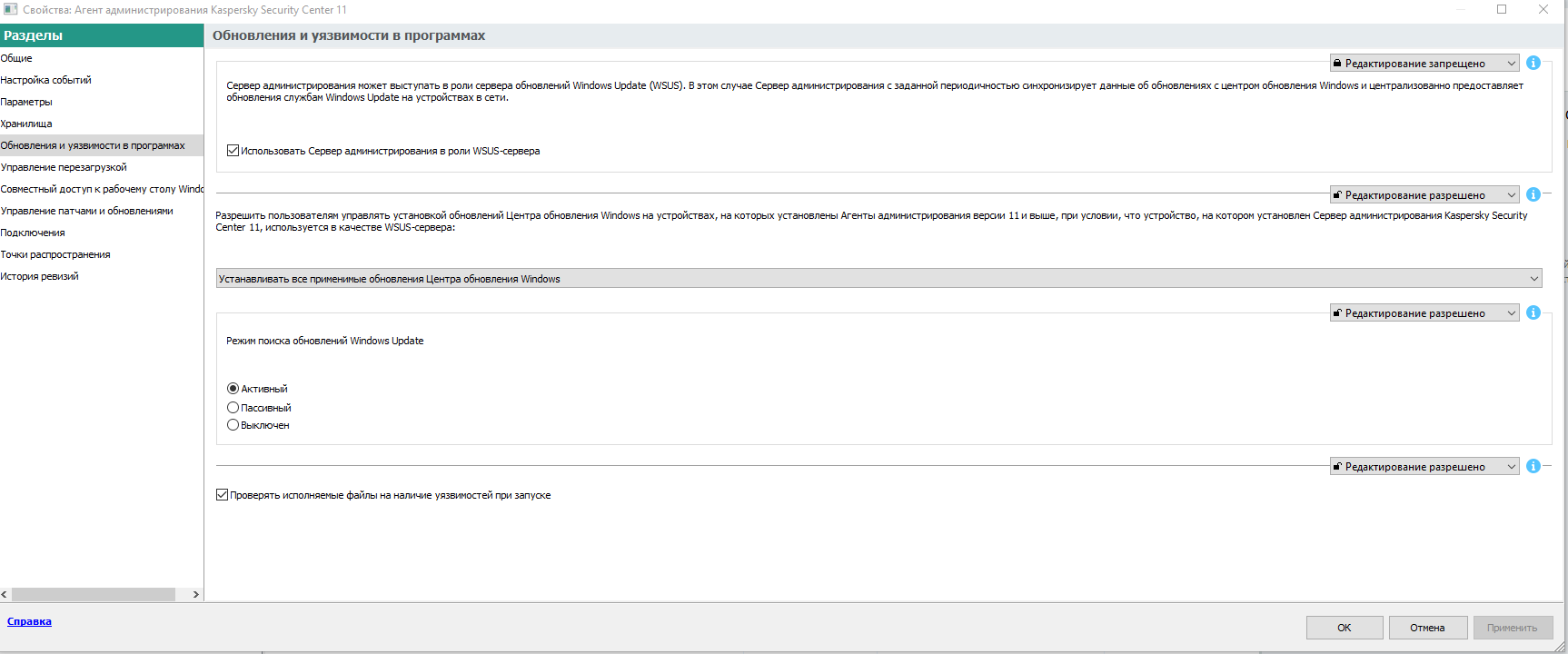The image size is (1568, 654).
Task: Click info icon for Windows Update search mode
Action: coord(1533,312)
